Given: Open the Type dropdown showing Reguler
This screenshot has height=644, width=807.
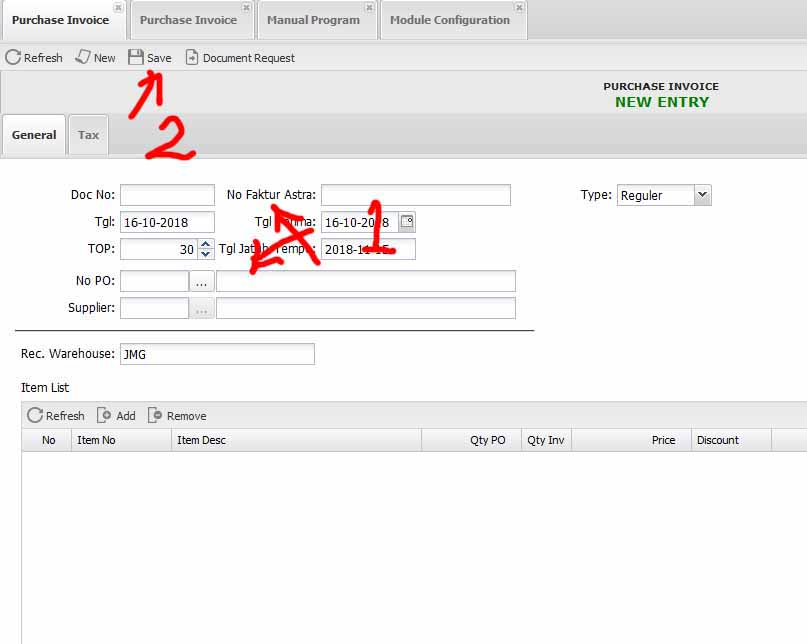Looking at the screenshot, I should tap(702, 195).
